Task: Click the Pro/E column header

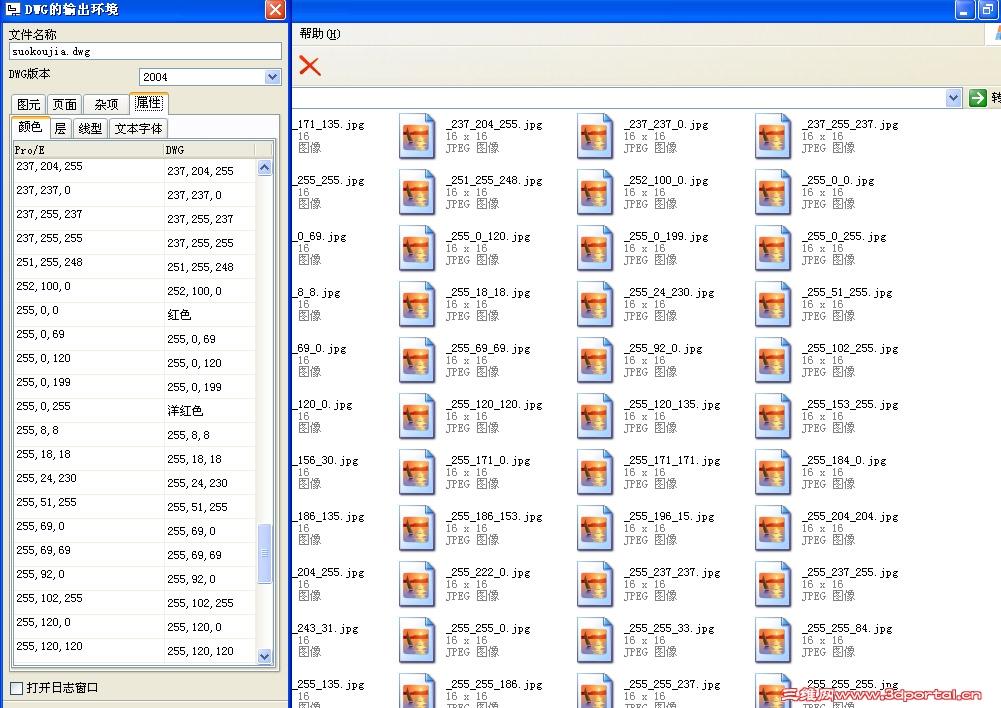Action: (x=88, y=150)
